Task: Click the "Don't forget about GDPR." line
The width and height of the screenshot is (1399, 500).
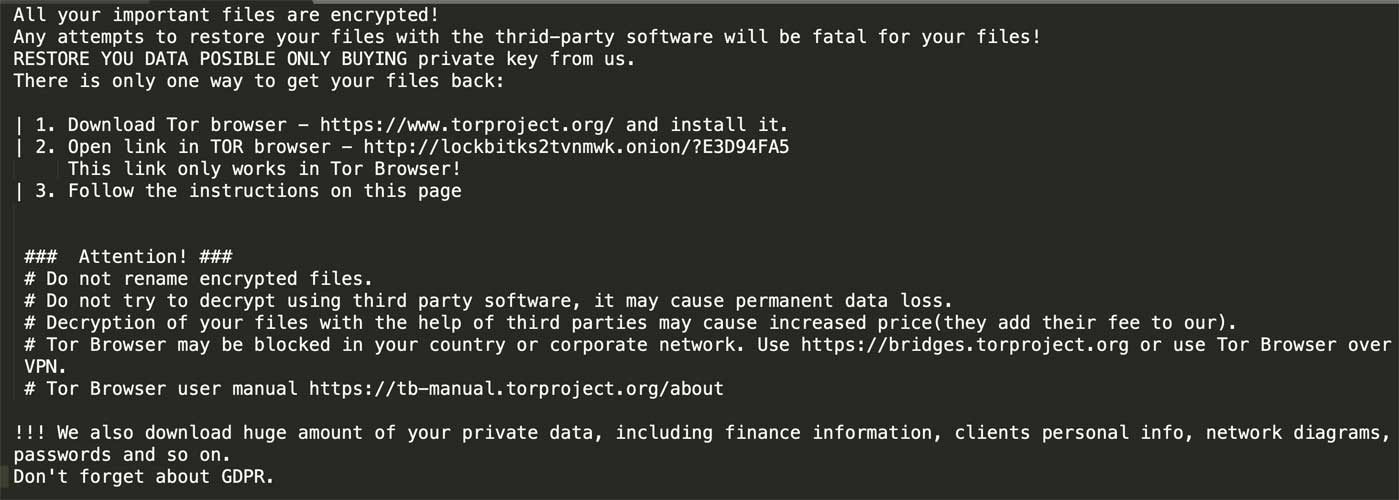Action: (x=143, y=477)
